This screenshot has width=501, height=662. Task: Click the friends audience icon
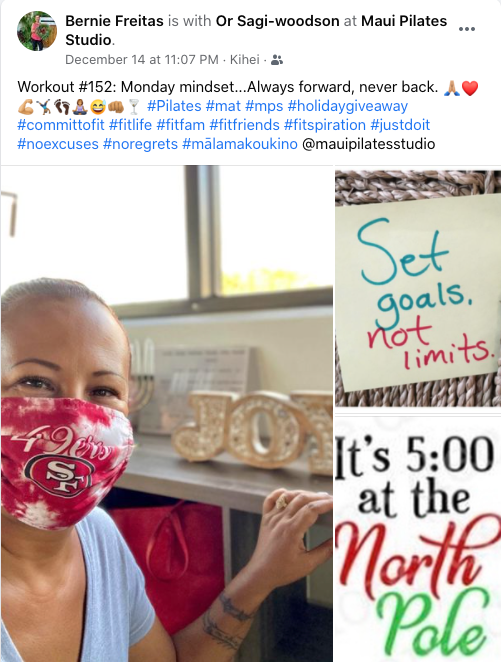coord(277,60)
